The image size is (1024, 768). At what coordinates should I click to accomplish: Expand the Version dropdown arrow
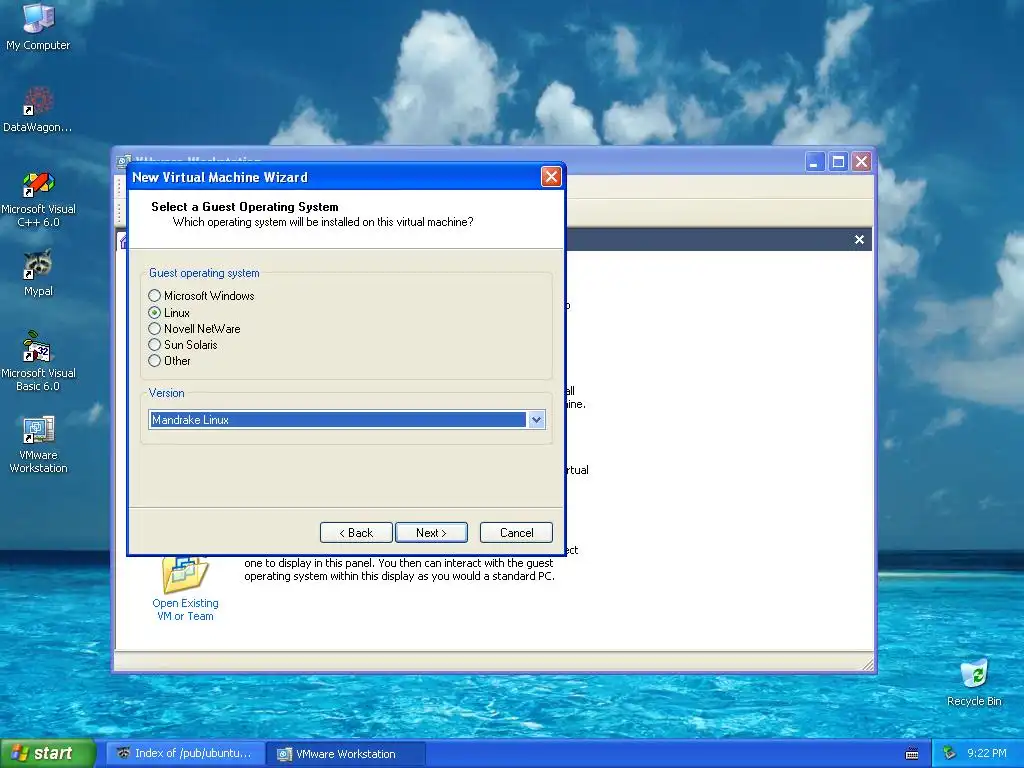(536, 420)
